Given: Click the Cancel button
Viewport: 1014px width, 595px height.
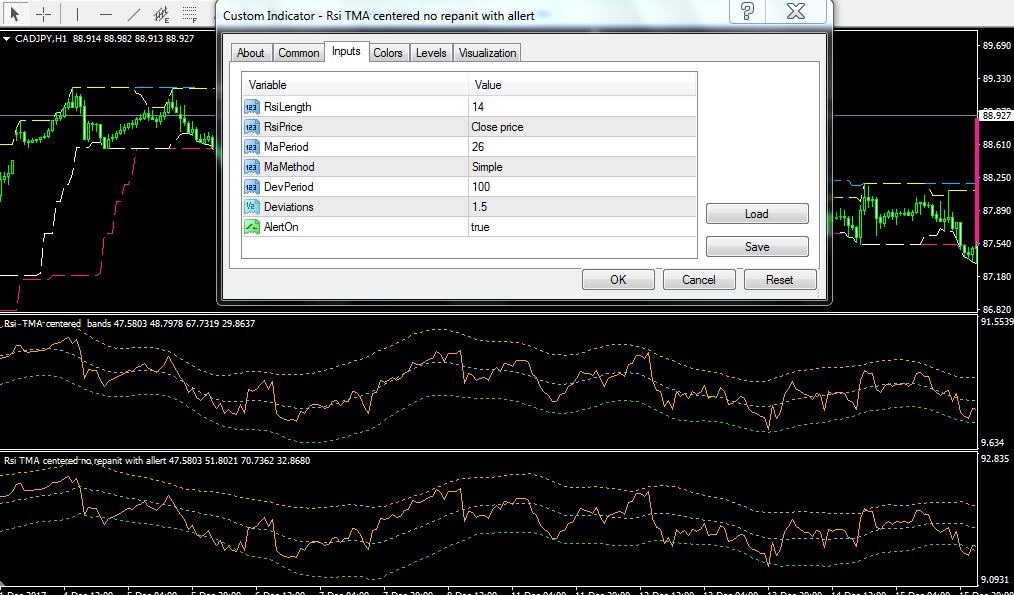Looking at the screenshot, I should point(699,279).
